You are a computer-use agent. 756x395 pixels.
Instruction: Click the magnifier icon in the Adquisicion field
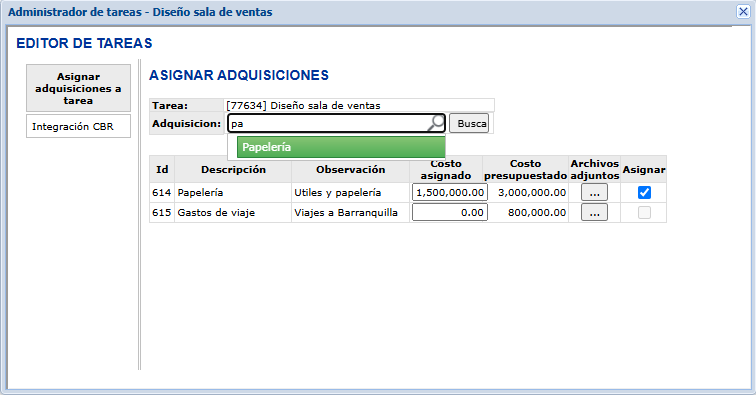coord(436,123)
